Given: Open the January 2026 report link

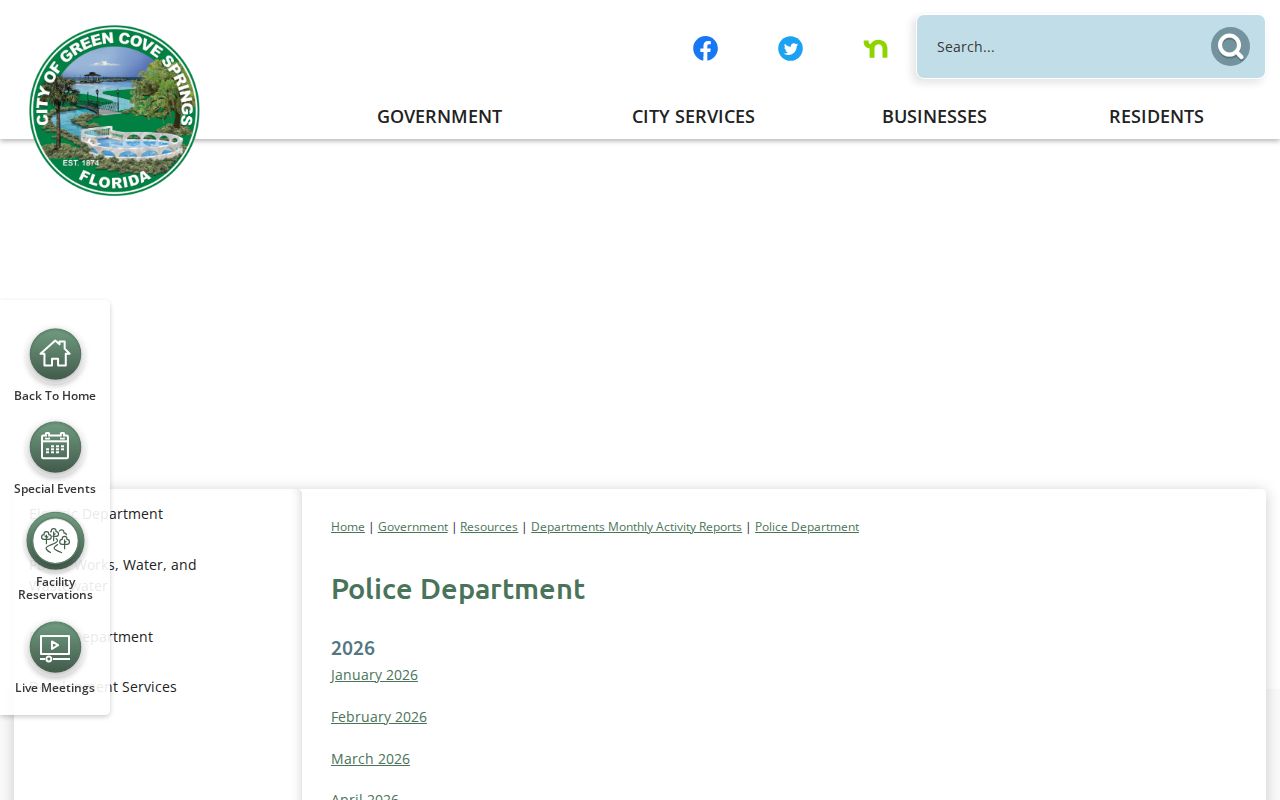Looking at the screenshot, I should 374,675.
